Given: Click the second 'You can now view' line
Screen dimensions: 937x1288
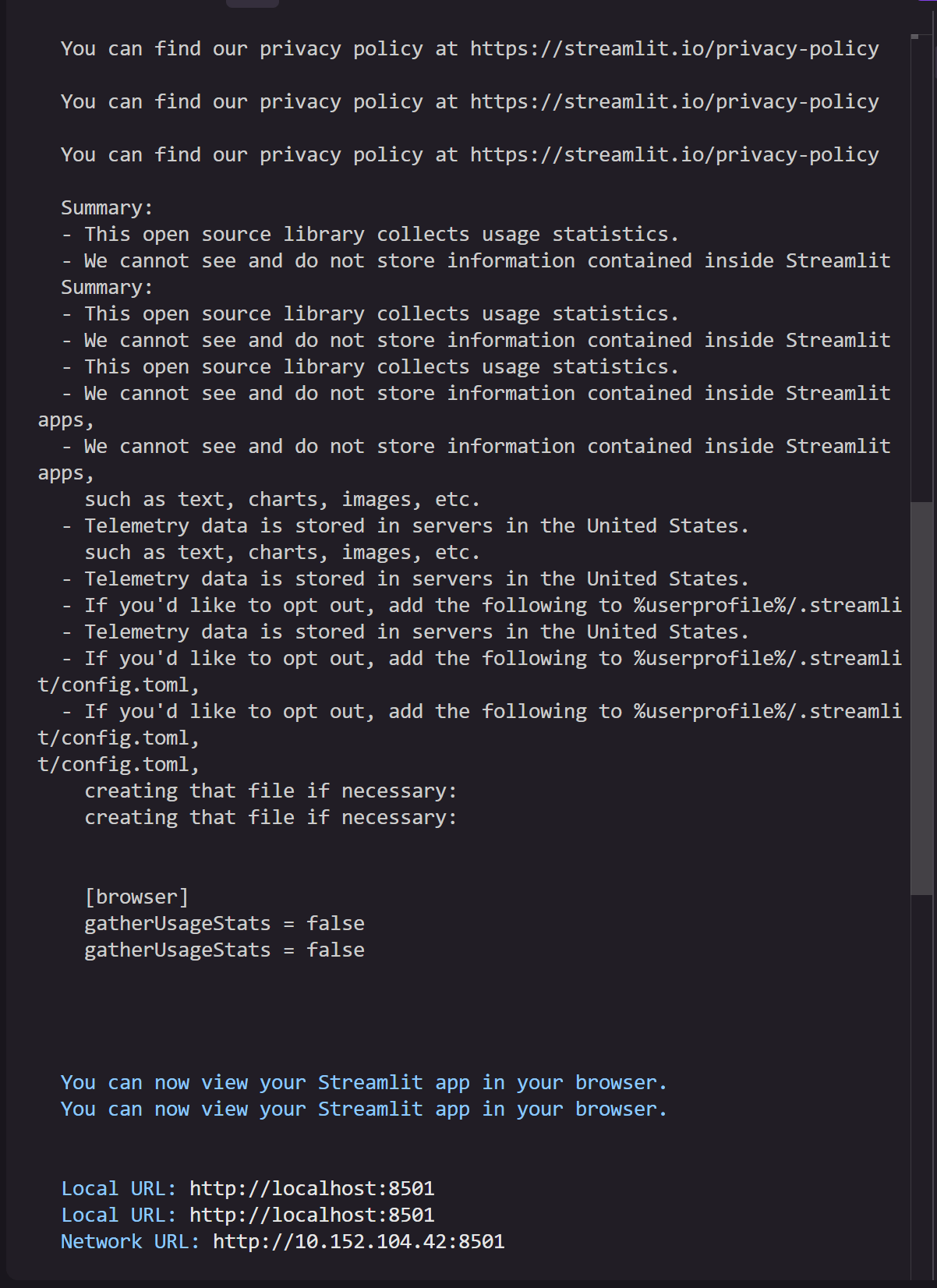Looking at the screenshot, I should [x=364, y=1109].
